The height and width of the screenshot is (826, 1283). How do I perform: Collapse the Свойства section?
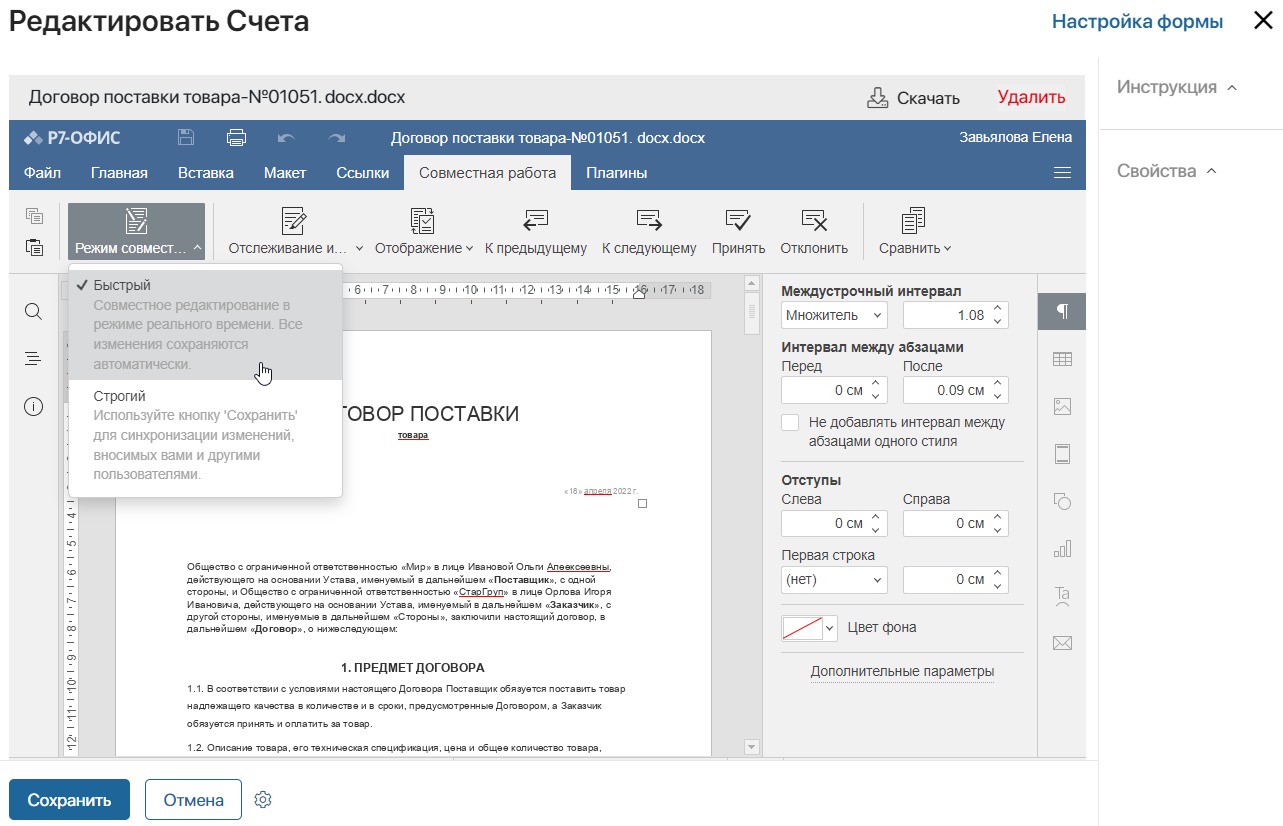coord(1166,171)
